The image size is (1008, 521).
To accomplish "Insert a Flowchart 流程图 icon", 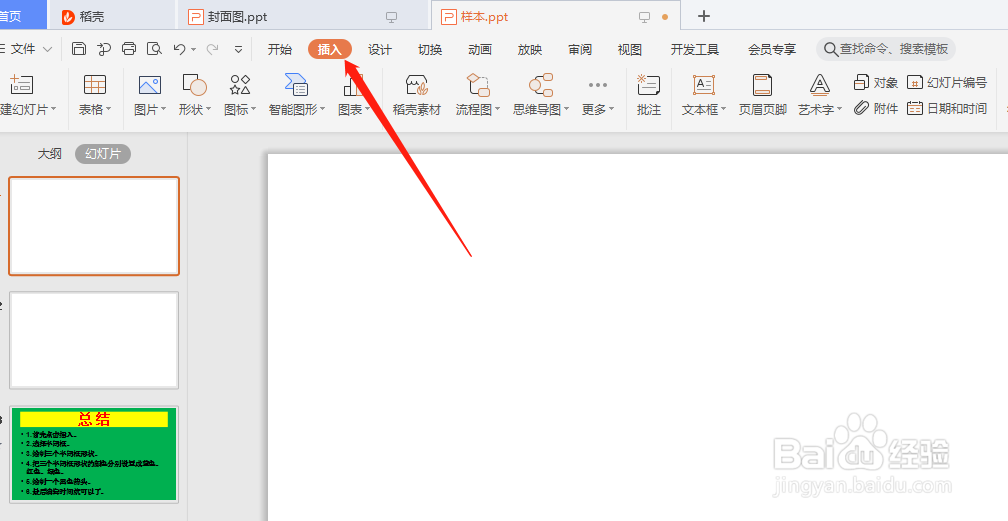I will tap(478, 84).
